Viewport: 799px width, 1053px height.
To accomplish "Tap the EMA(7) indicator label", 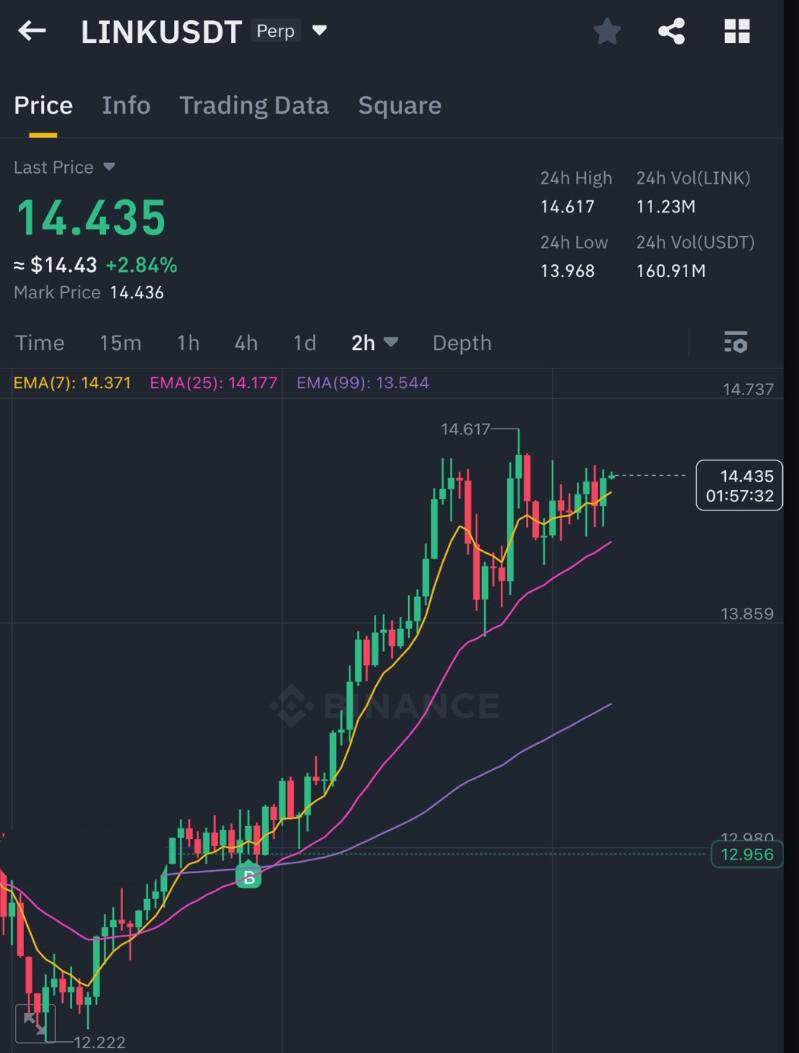I will 72,383.
